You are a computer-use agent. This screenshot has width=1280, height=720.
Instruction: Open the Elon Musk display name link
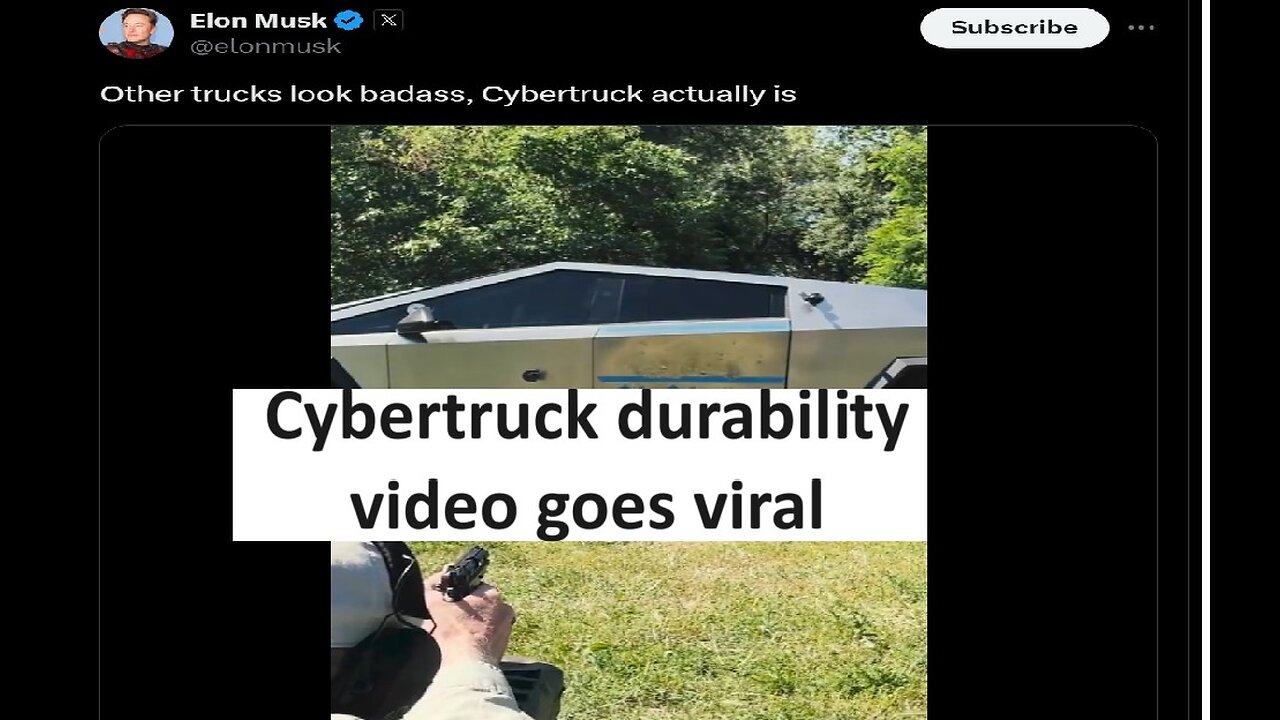click(258, 20)
